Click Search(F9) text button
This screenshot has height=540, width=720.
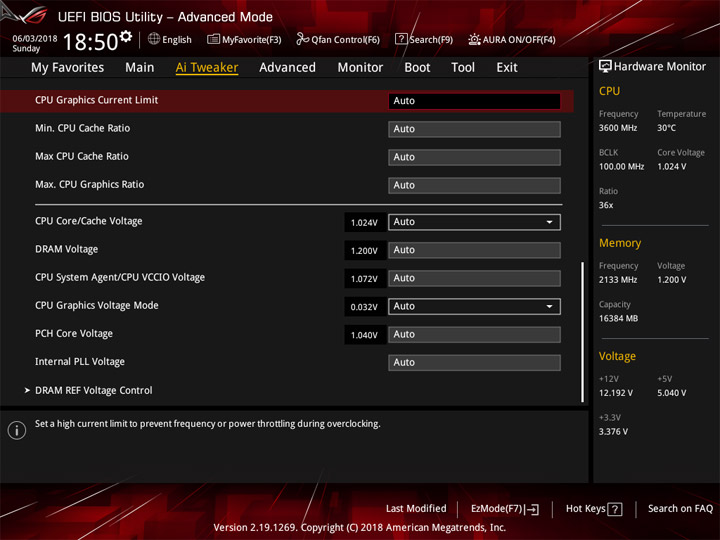pos(431,40)
